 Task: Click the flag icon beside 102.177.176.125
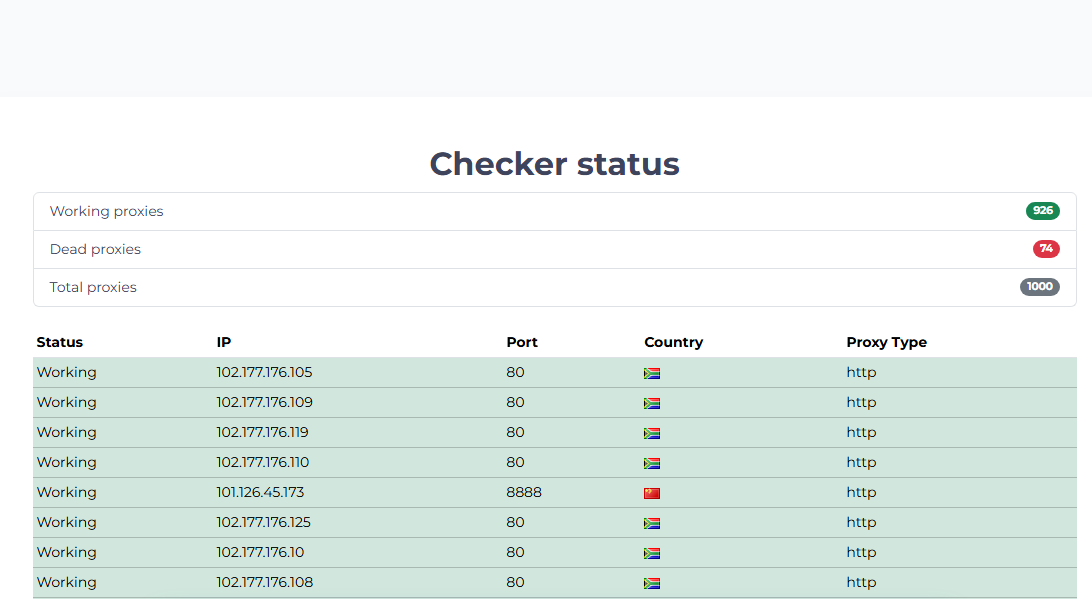(x=652, y=523)
